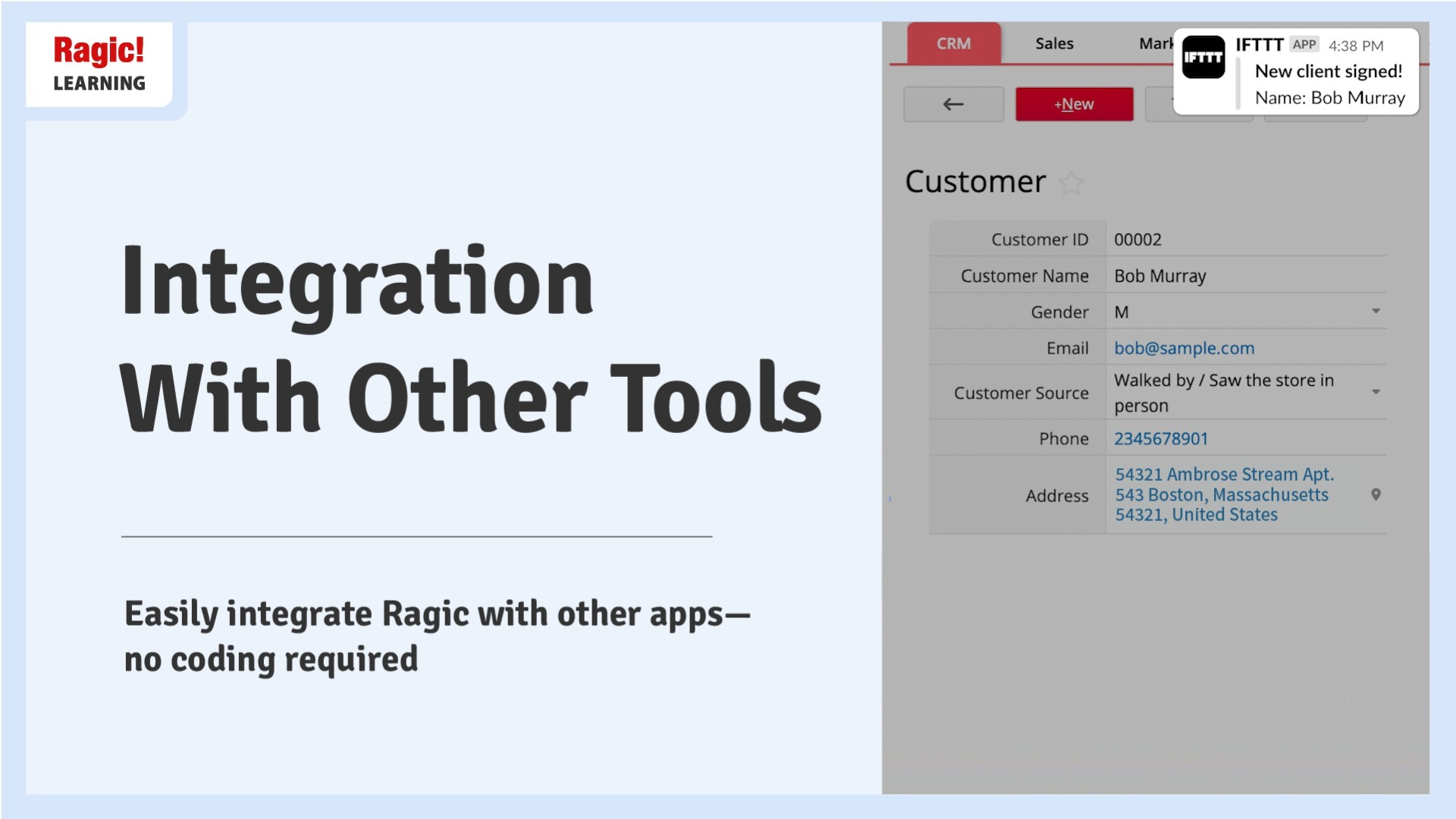Click the location icon beside Boston address

1376,494
